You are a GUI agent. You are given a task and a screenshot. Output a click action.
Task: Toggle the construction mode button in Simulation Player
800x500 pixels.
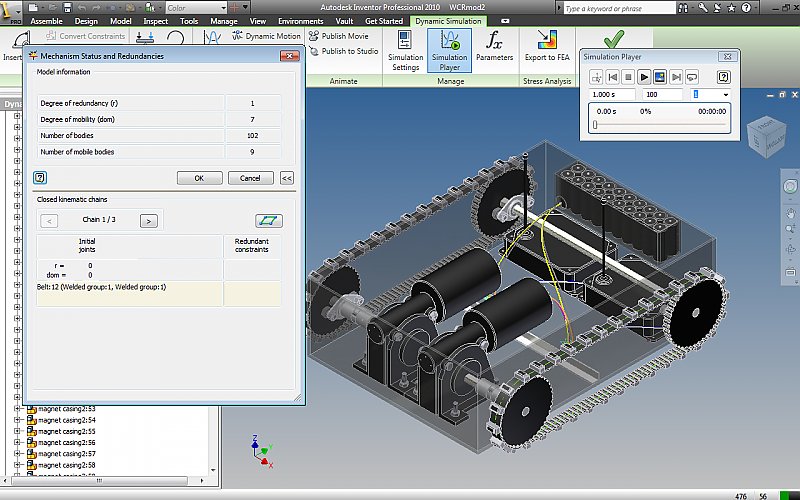coord(596,77)
